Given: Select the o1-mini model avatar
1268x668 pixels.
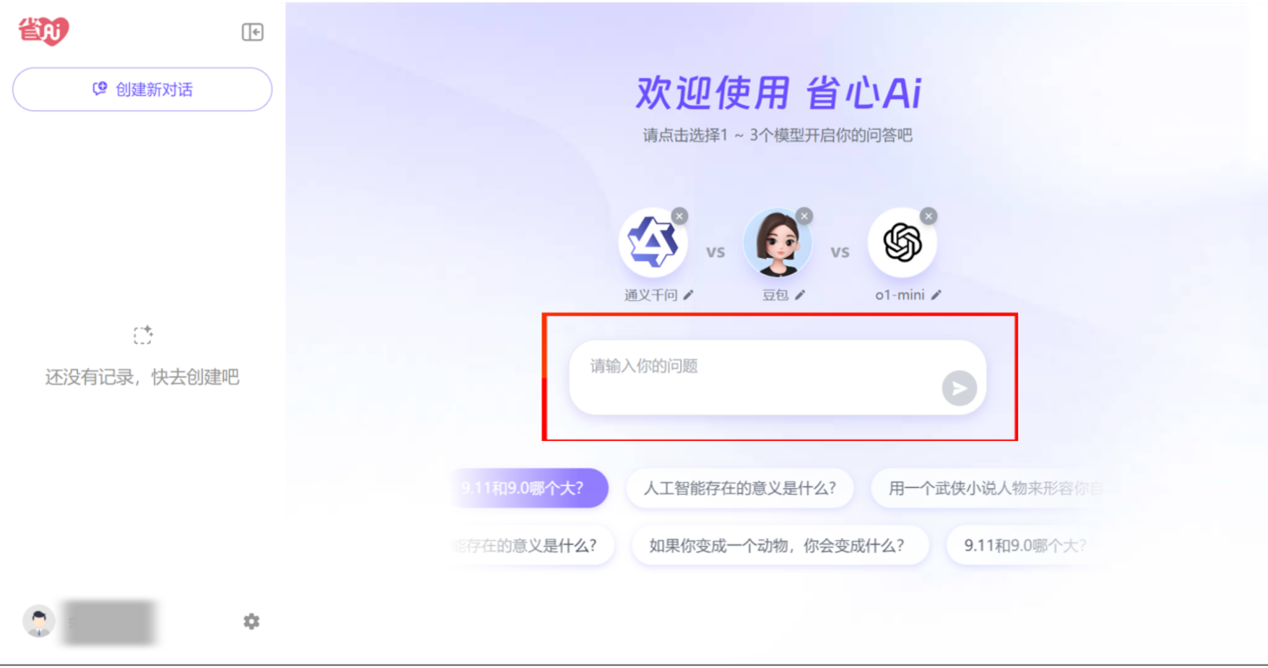Looking at the screenshot, I should tap(902, 242).
